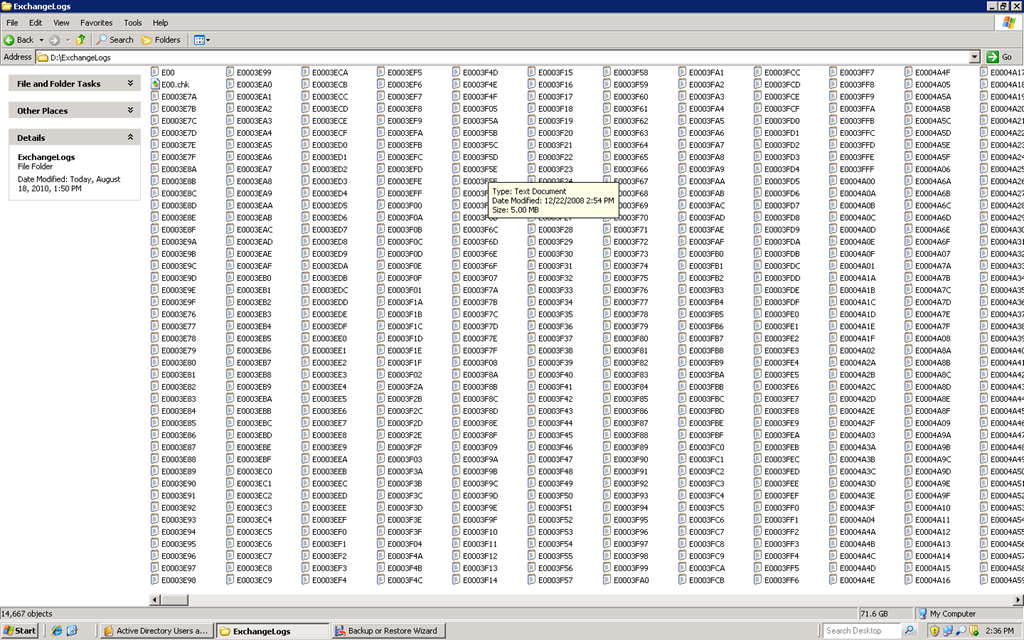This screenshot has height=640, width=1024.
Task: Open the Views dropdown in toolbar
Action: coord(200,40)
